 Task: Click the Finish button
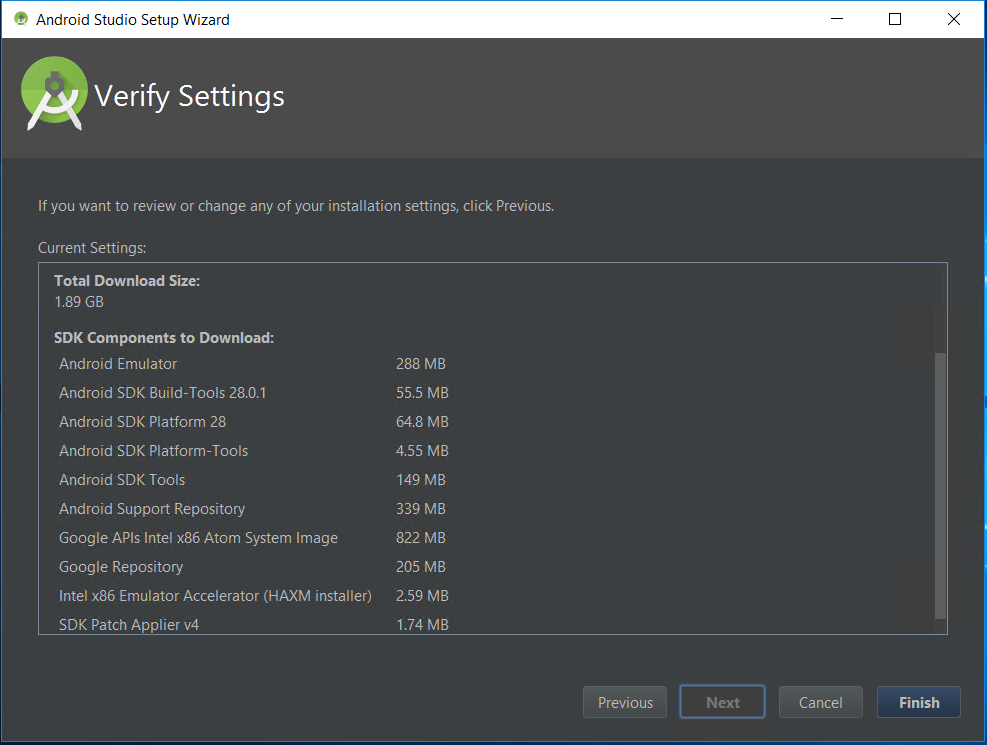coord(918,702)
